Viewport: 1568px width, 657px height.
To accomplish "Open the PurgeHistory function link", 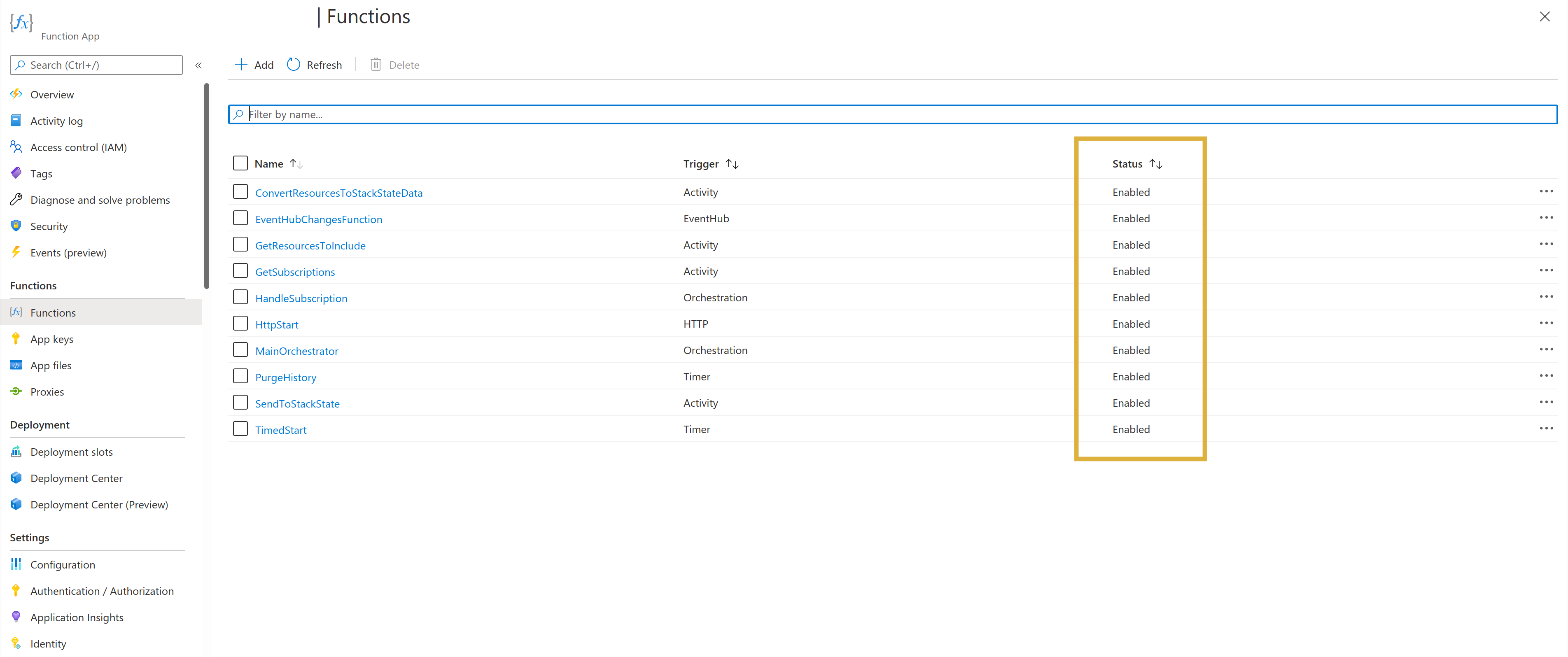I will pyautogui.click(x=285, y=377).
